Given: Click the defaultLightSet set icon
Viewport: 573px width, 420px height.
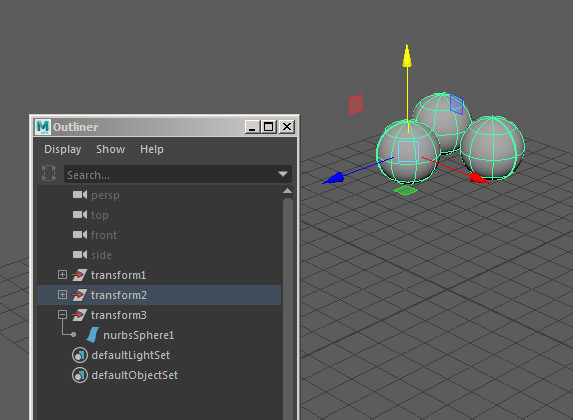Looking at the screenshot, I should coord(80,355).
